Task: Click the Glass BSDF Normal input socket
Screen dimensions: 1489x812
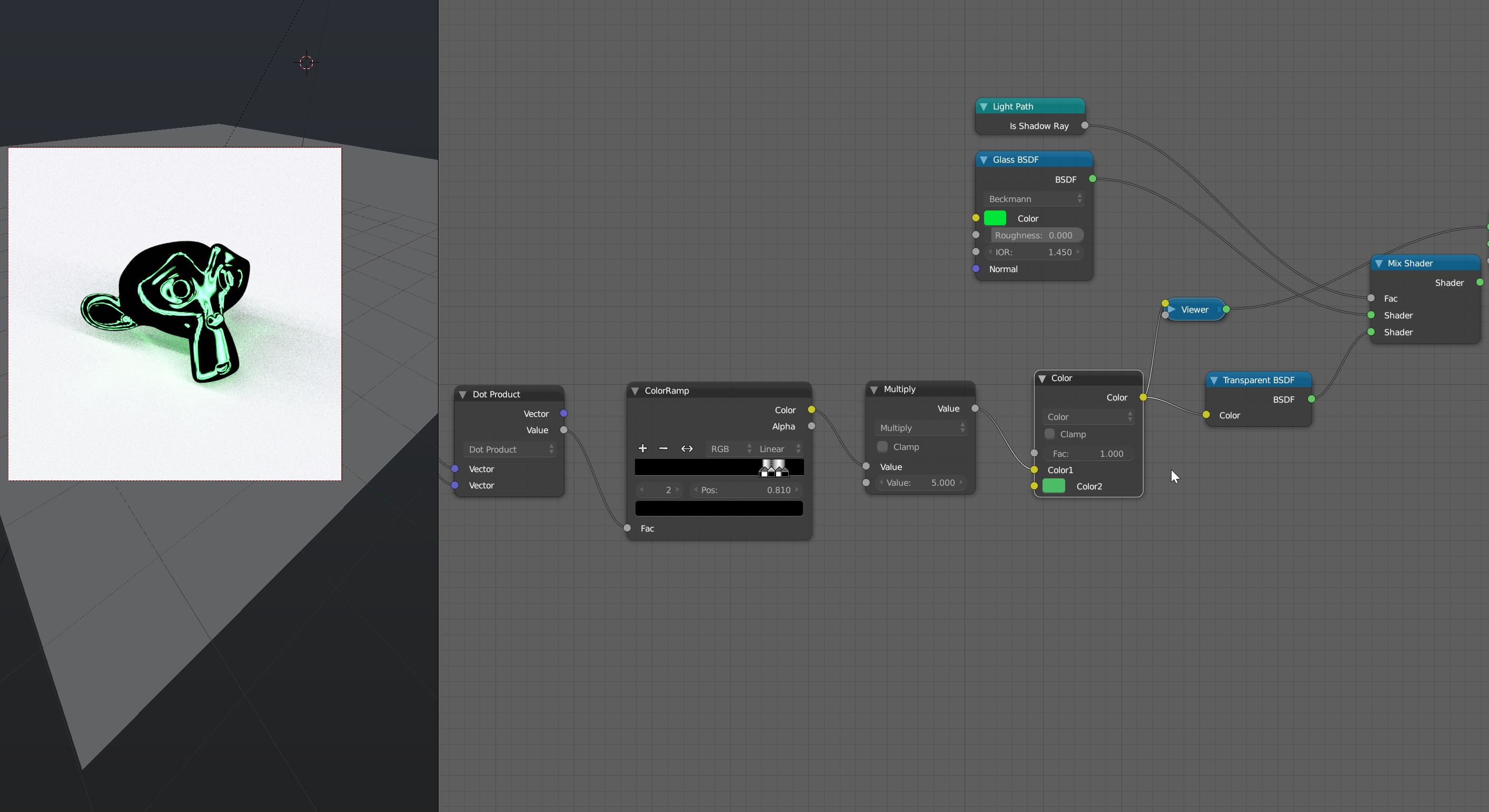Action: (976, 268)
